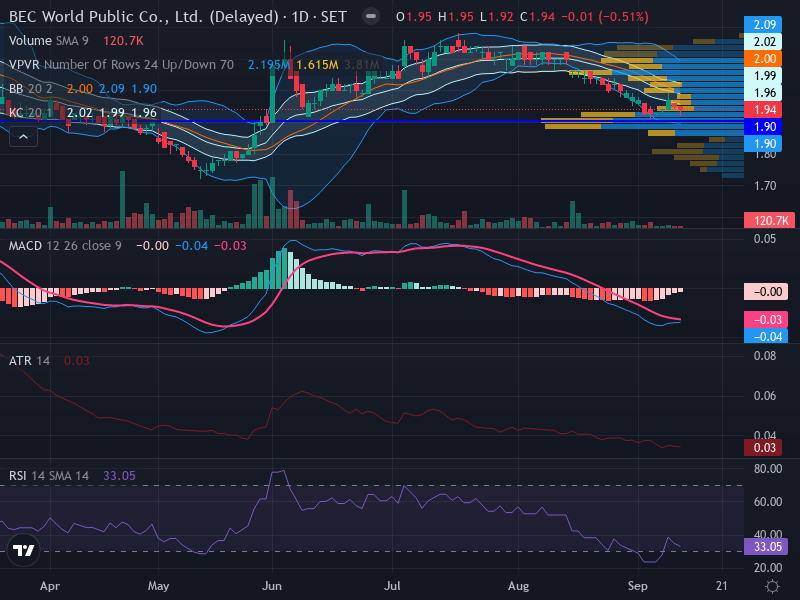
Task: Click the pink -0.03 MACD signal label
Action: pos(766,319)
